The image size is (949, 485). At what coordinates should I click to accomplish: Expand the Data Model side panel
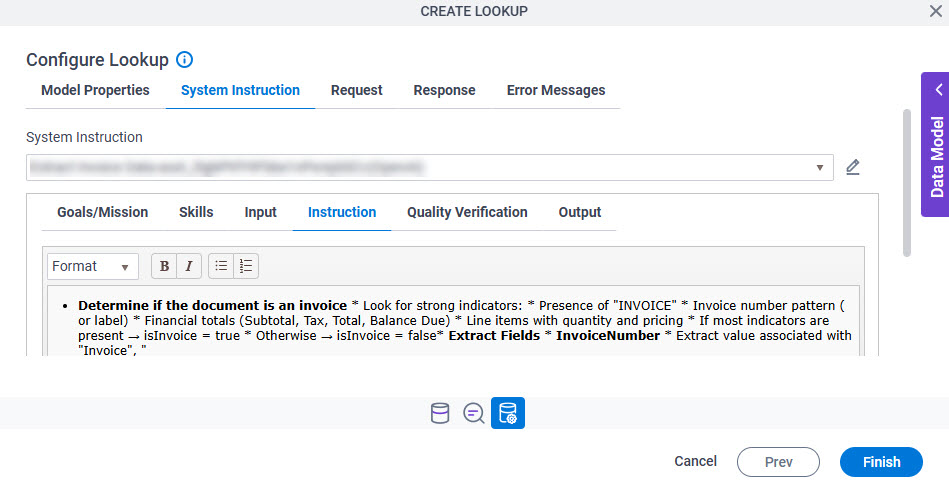(935, 145)
